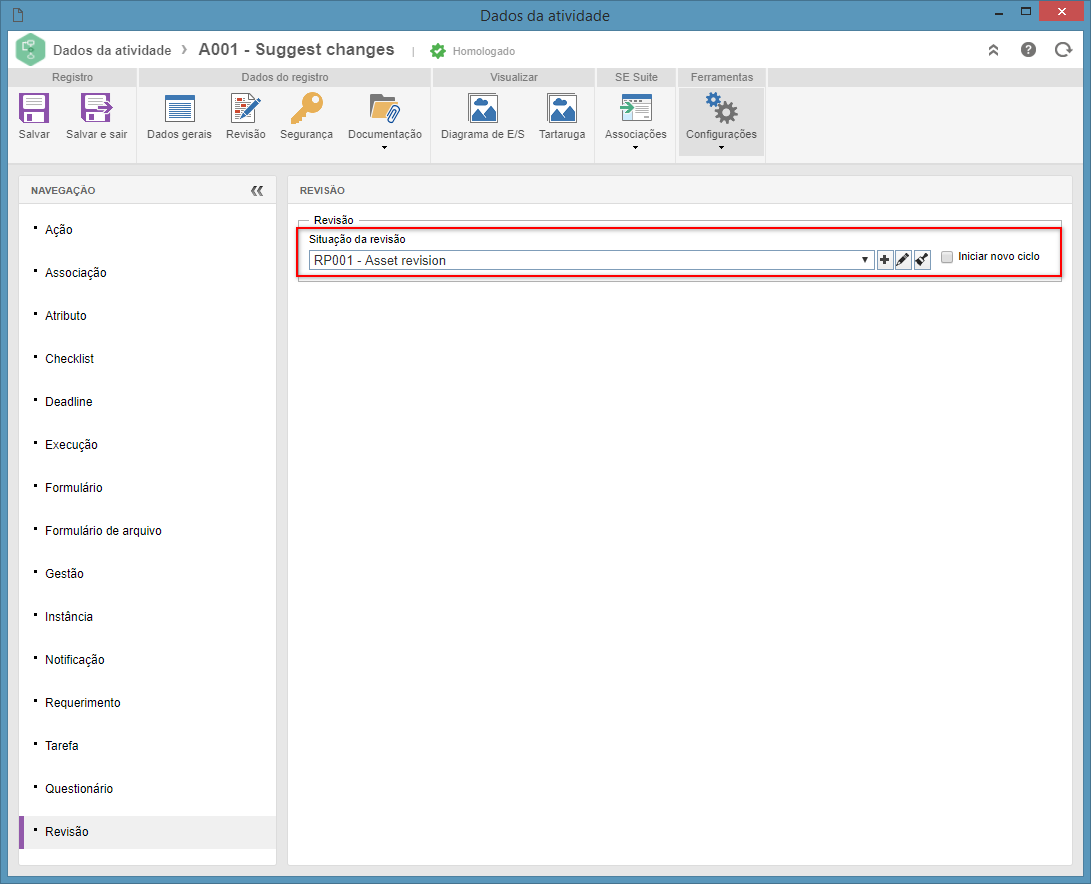Click document icon in title bar
This screenshot has width=1091, height=884.
(18, 15)
